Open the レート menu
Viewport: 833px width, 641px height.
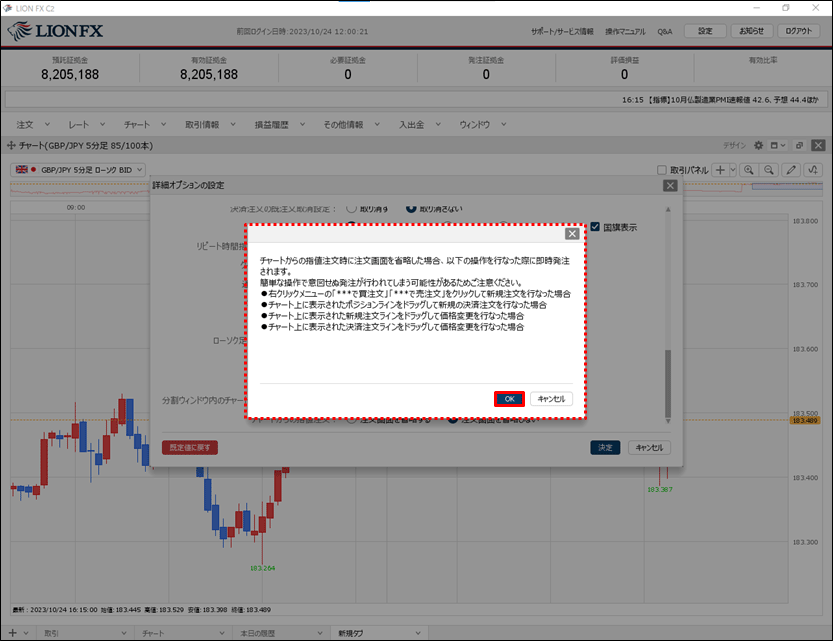(87, 125)
